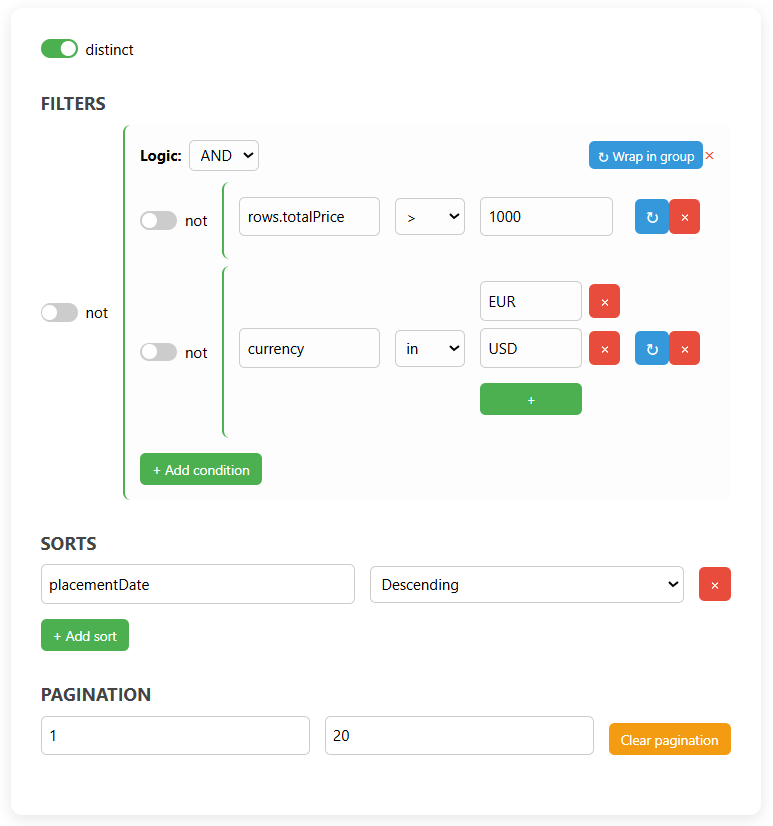Remove the entire filter group
Image resolution: width=773 pixels, height=826 pixels.
709,156
